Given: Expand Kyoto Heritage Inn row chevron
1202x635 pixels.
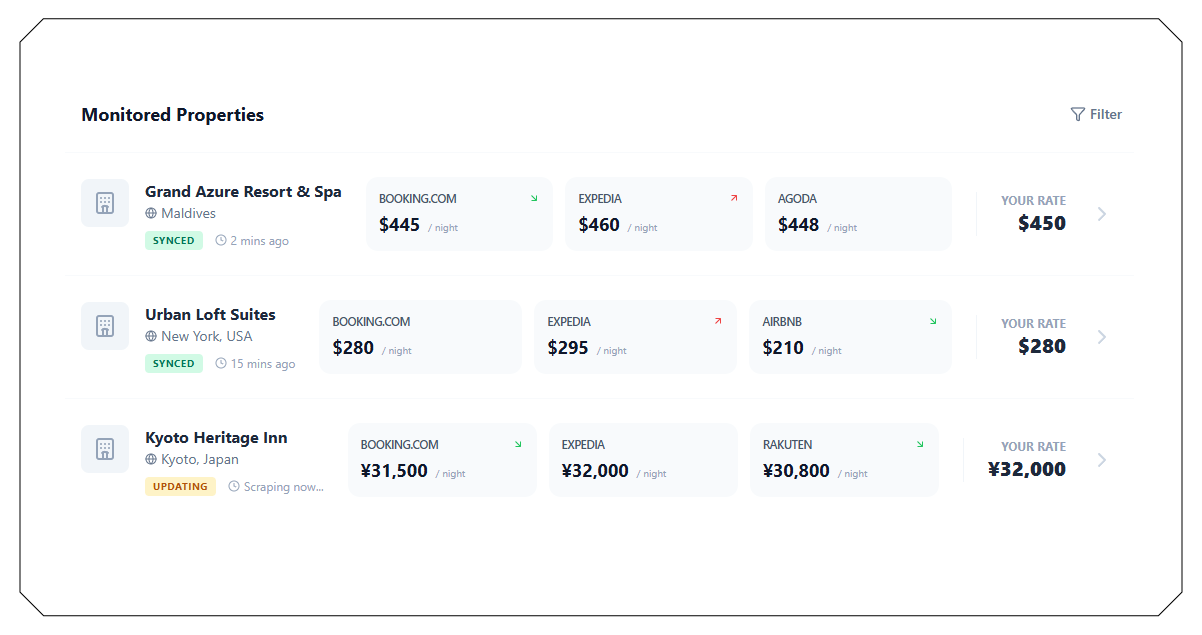Looking at the screenshot, I should [x=1101, y=460].
